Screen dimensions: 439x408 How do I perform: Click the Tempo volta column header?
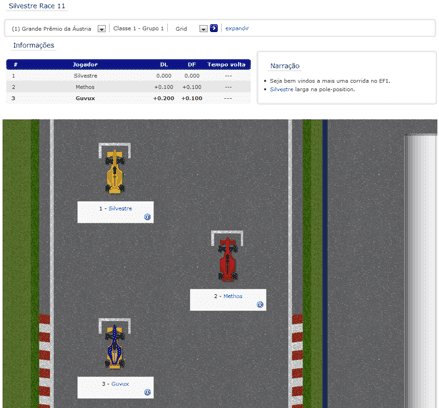(226, 64)
